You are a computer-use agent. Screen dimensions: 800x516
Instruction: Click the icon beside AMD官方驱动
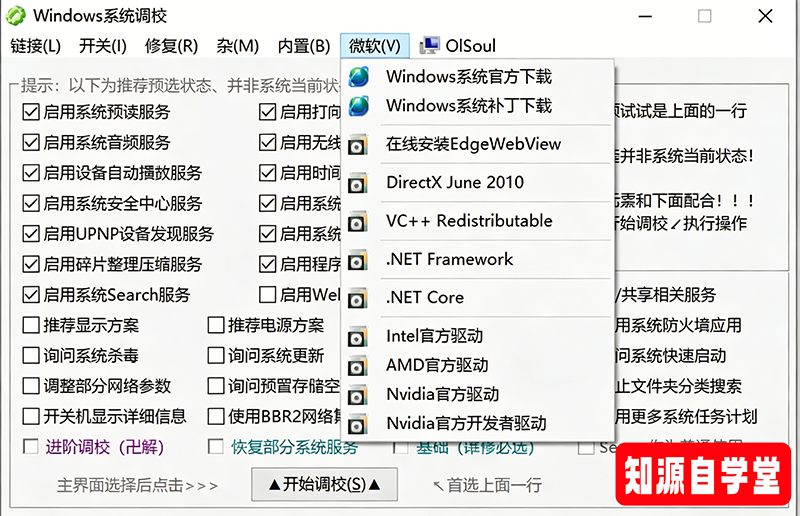[x=358, y=366]
